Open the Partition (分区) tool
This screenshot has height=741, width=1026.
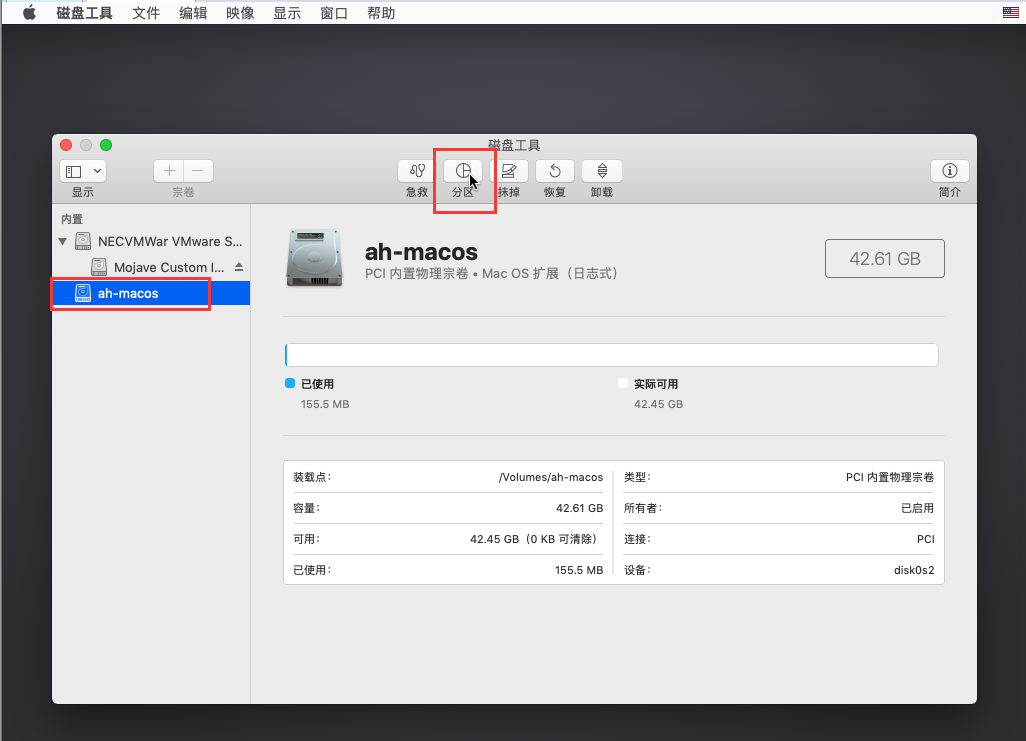coord(462,171)
